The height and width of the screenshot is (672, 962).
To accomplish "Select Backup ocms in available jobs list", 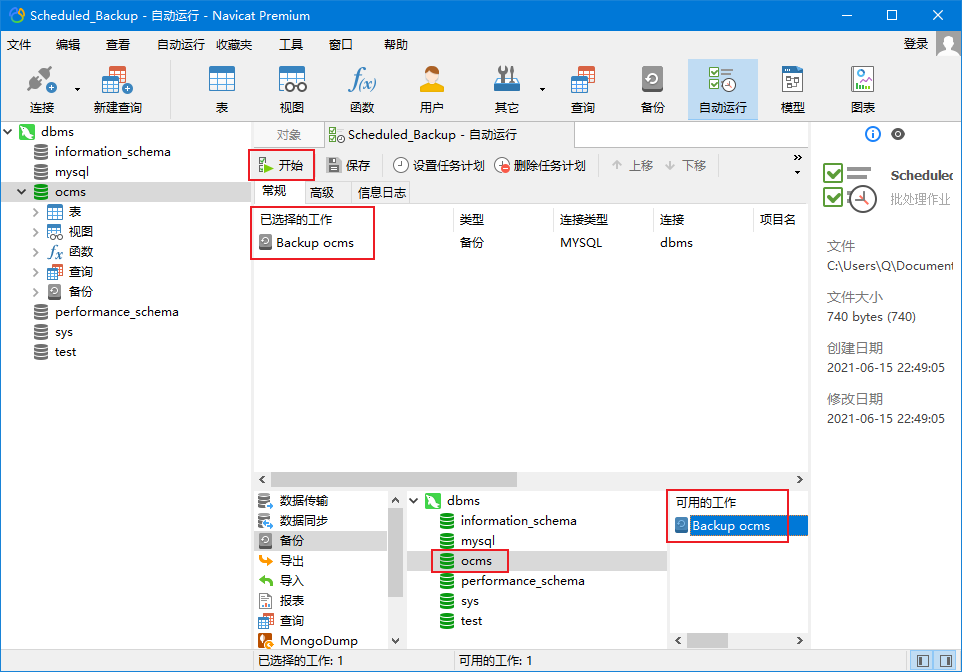I will [730, 526].
